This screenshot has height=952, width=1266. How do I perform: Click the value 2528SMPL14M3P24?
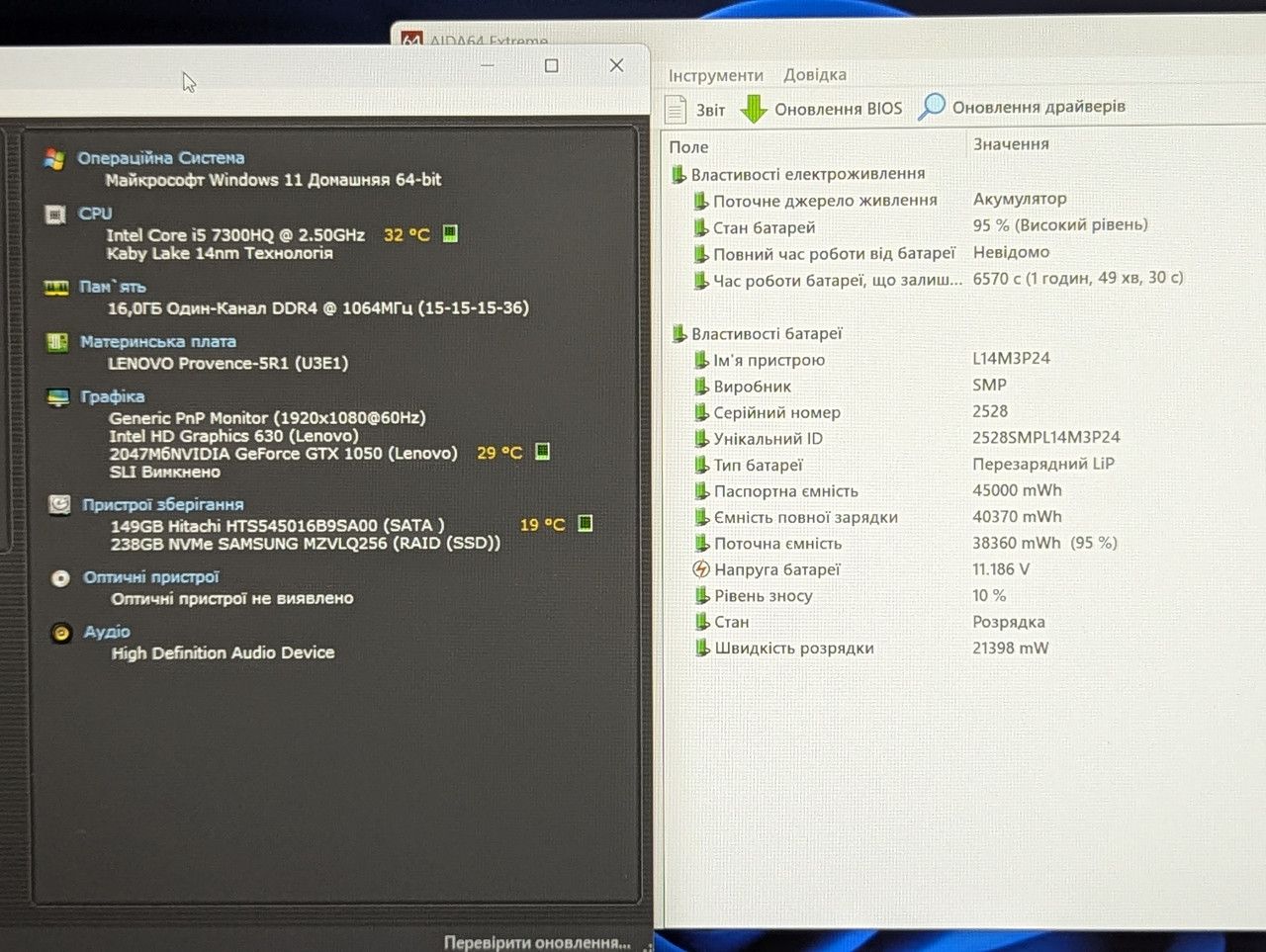[1046, 437]
